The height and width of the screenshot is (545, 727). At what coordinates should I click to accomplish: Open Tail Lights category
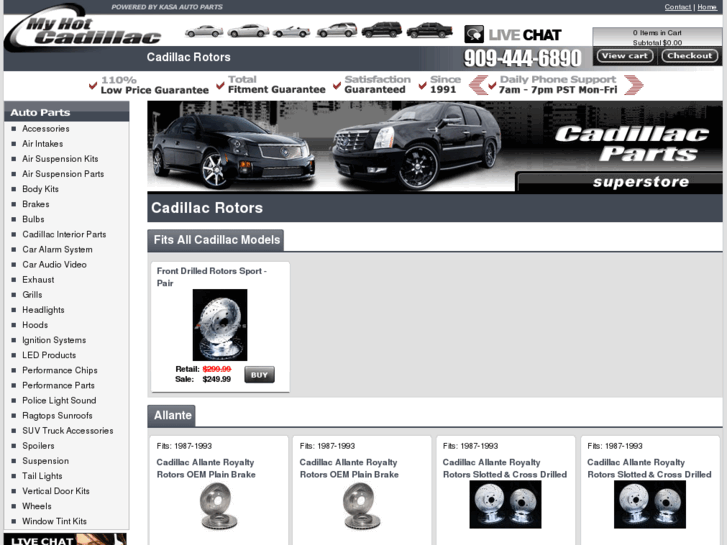42,476
